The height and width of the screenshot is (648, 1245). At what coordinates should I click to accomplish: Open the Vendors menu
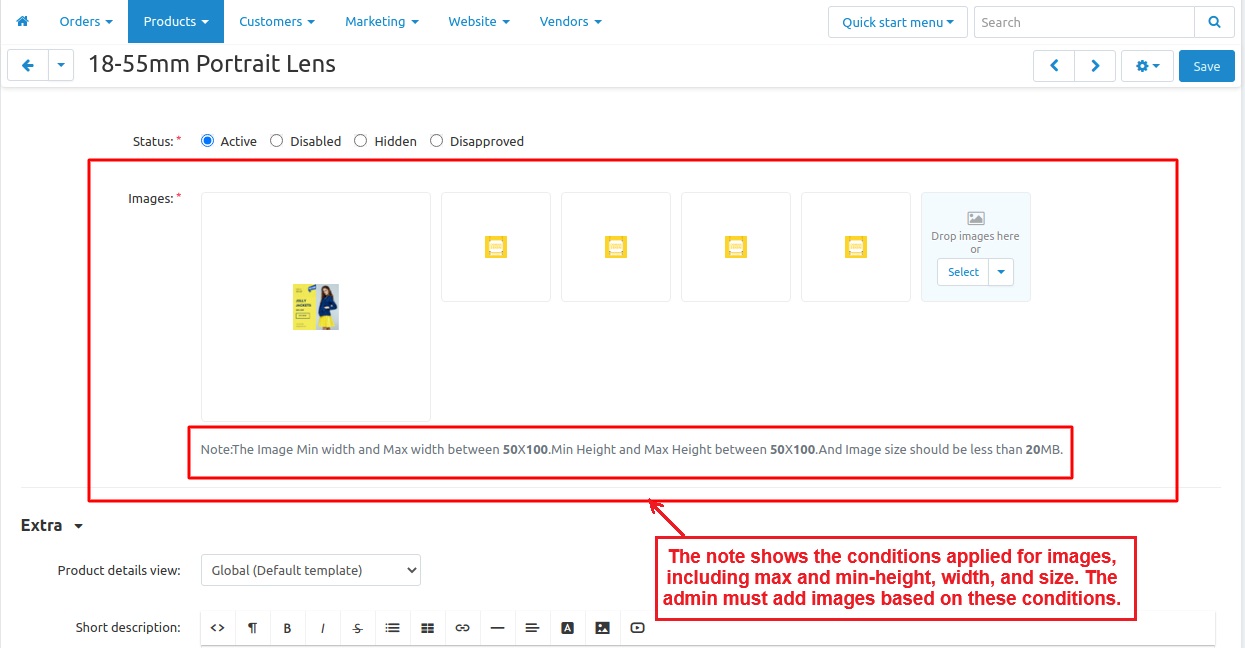(x=570, y=21)
